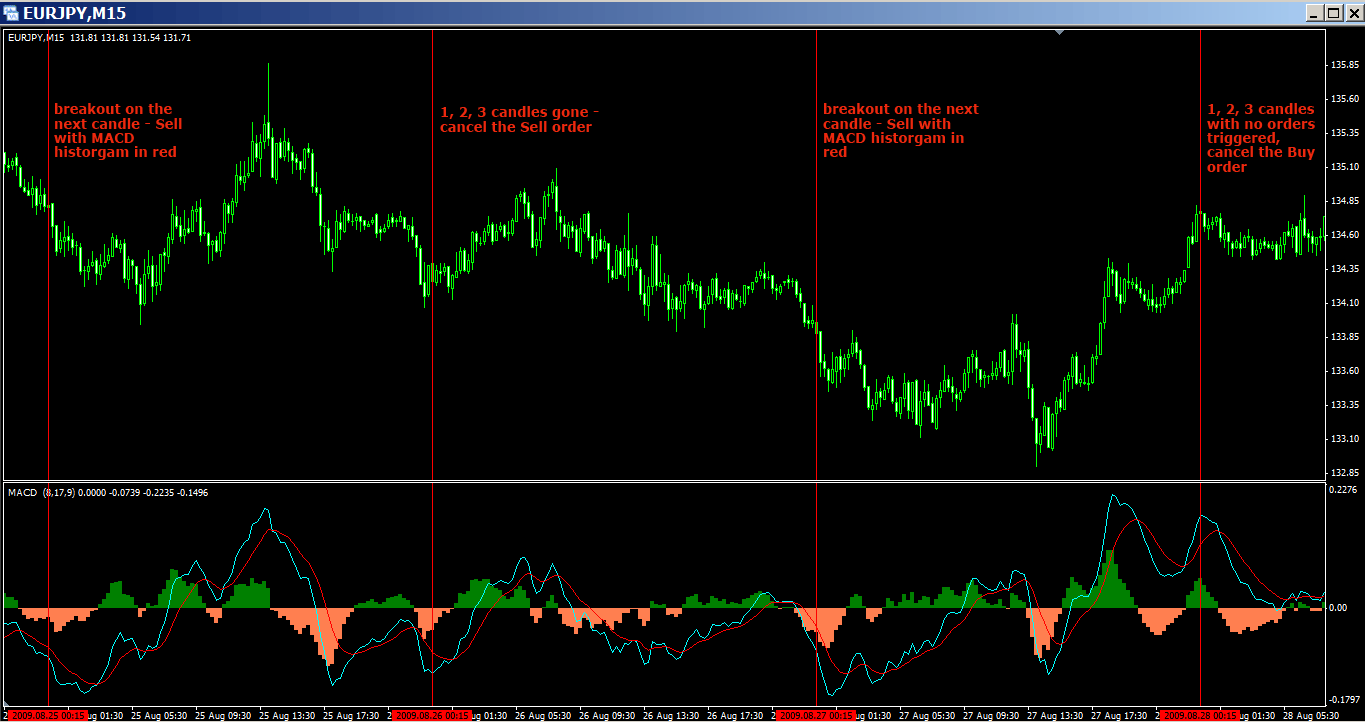Select the 2009.08.26 00:15 date marker

431,715
